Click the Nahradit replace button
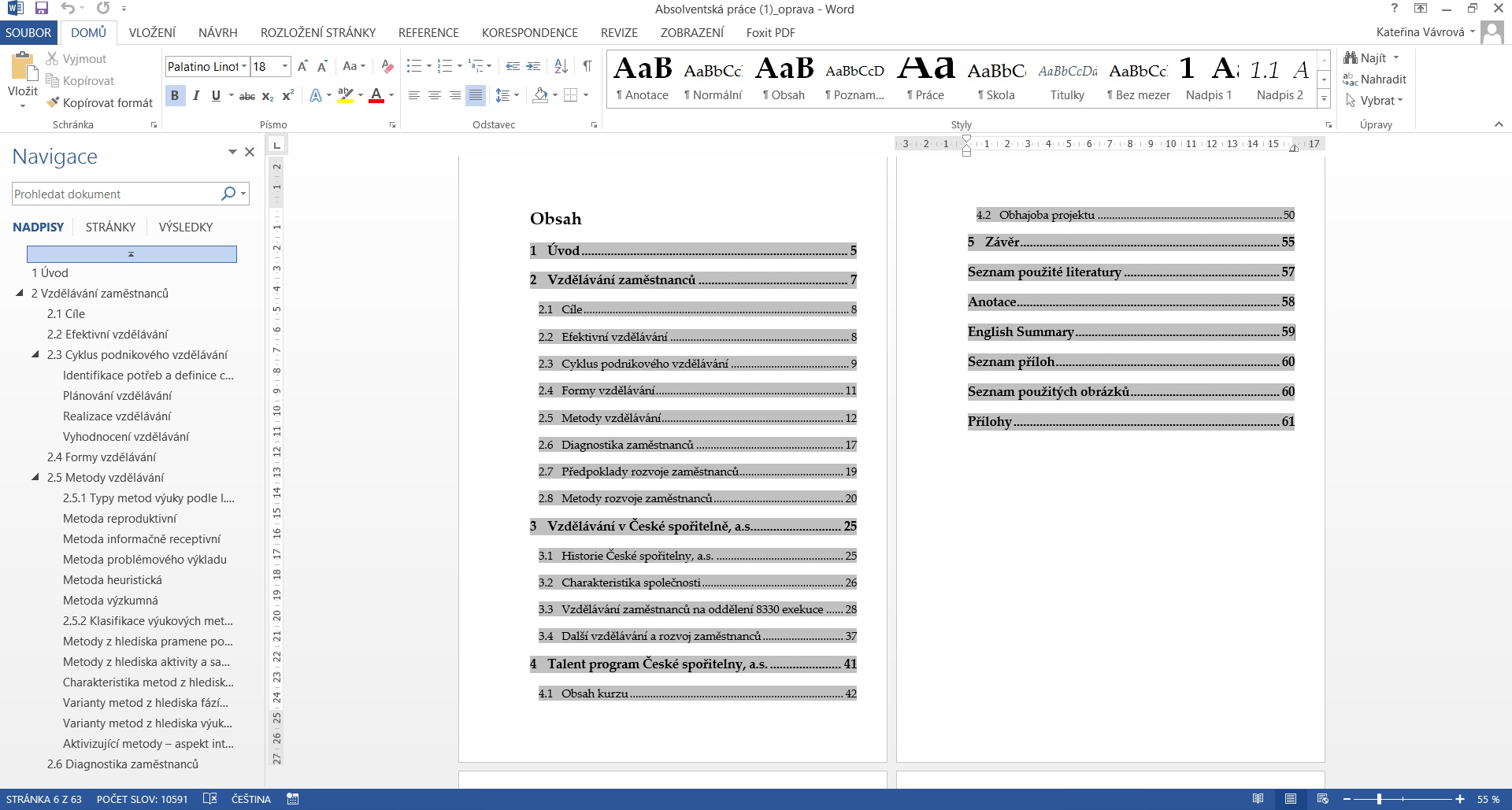Viewport: 1512px width, 810px height. 1374,80
